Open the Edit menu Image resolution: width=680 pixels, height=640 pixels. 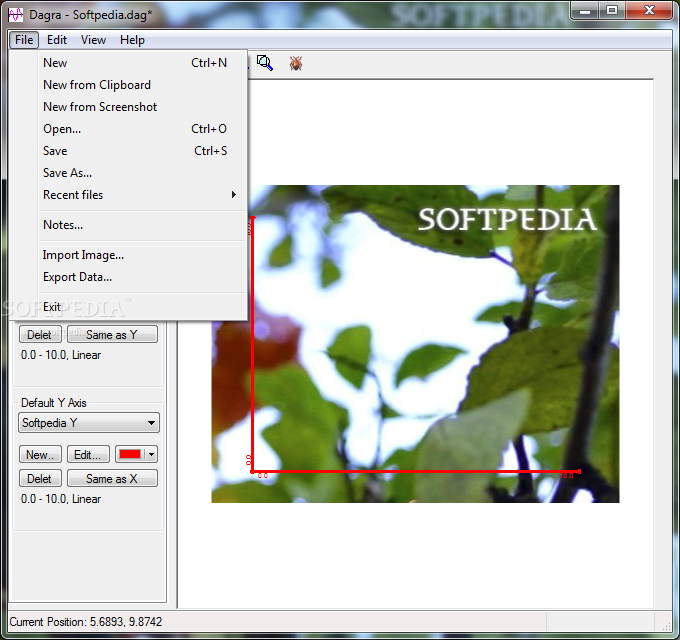click(x=57, y=40)
